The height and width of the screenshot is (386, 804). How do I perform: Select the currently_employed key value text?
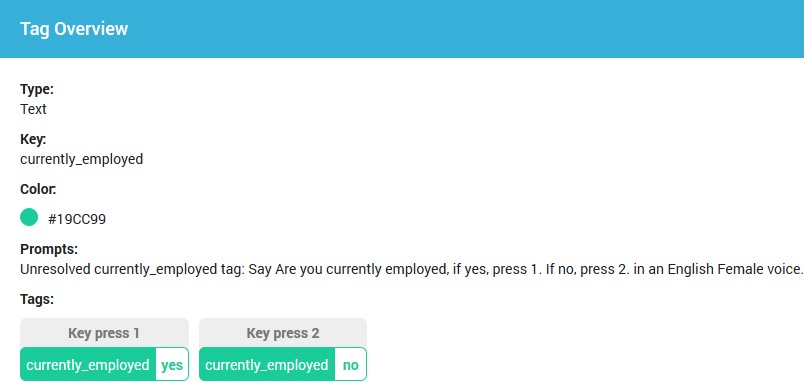82,159
